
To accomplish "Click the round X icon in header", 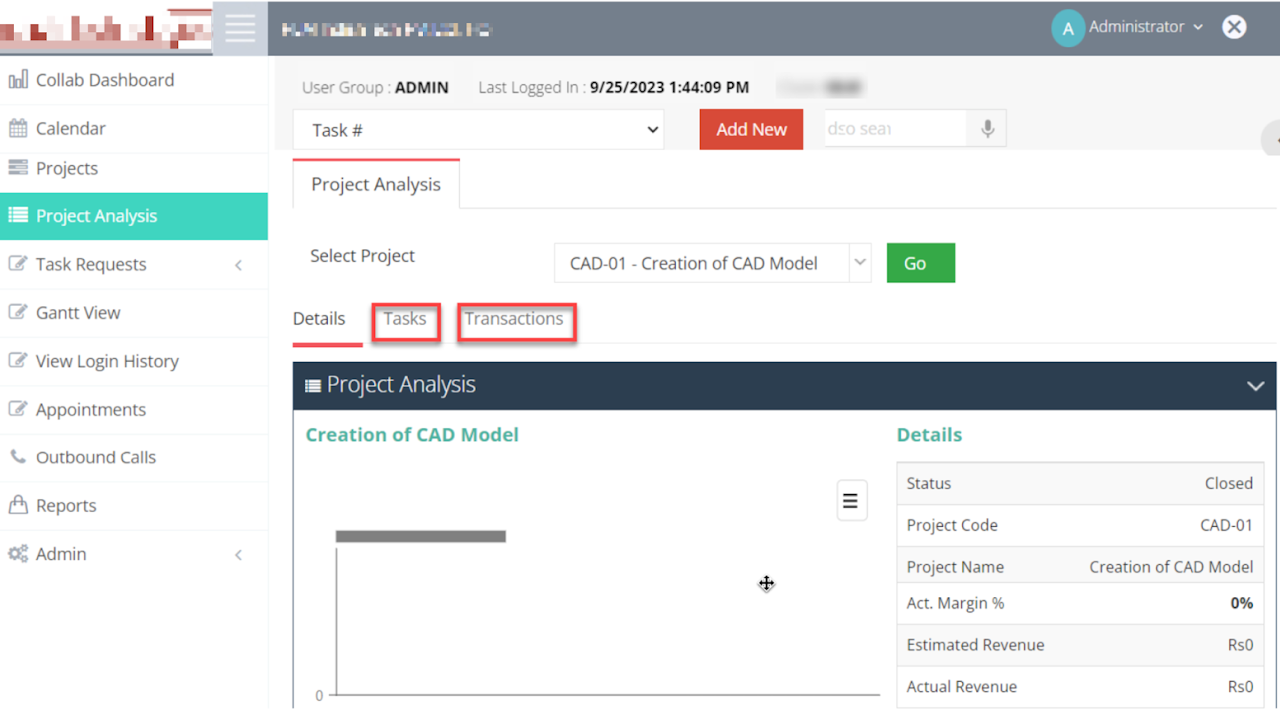I will coord(1234,27).
